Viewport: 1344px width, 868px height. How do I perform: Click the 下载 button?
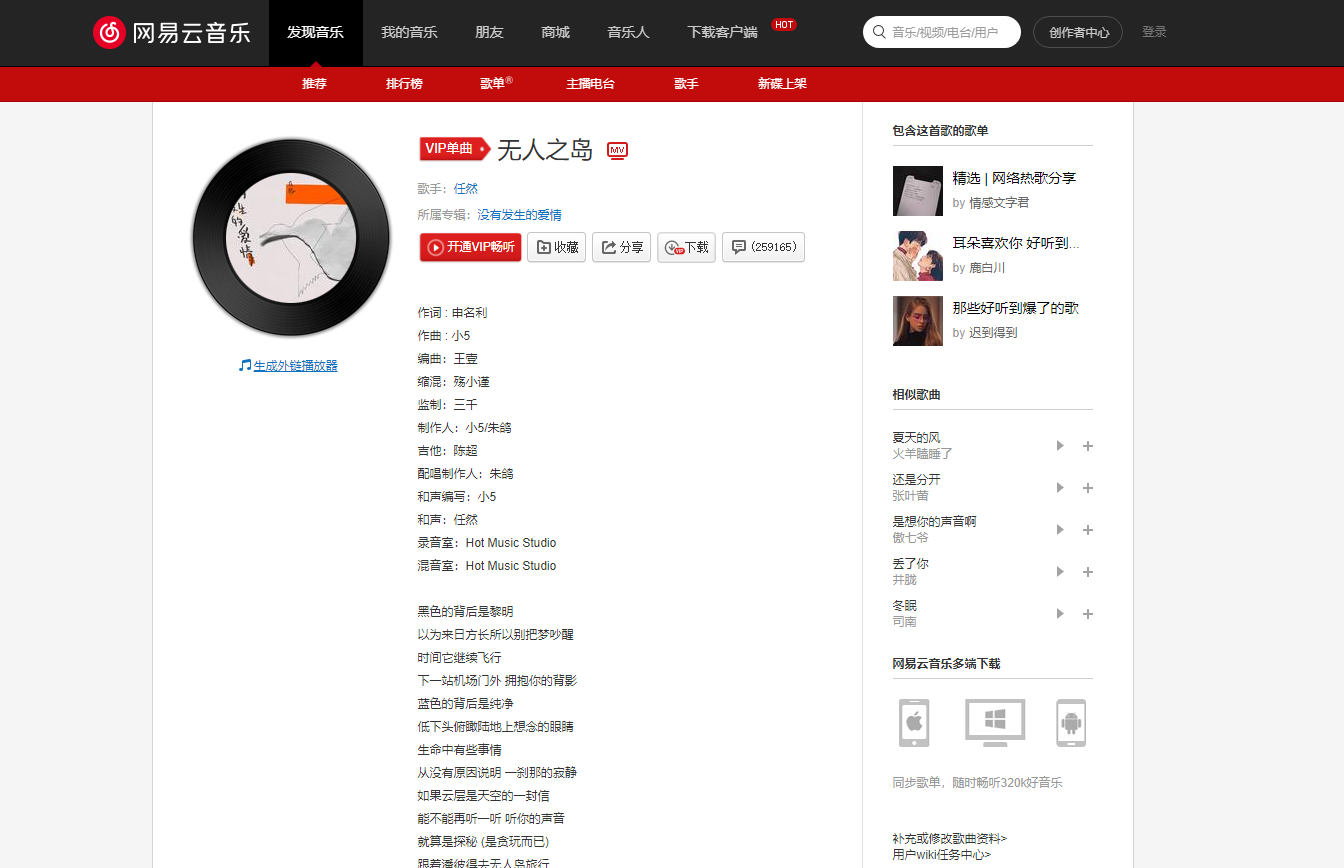coord(686,247)
